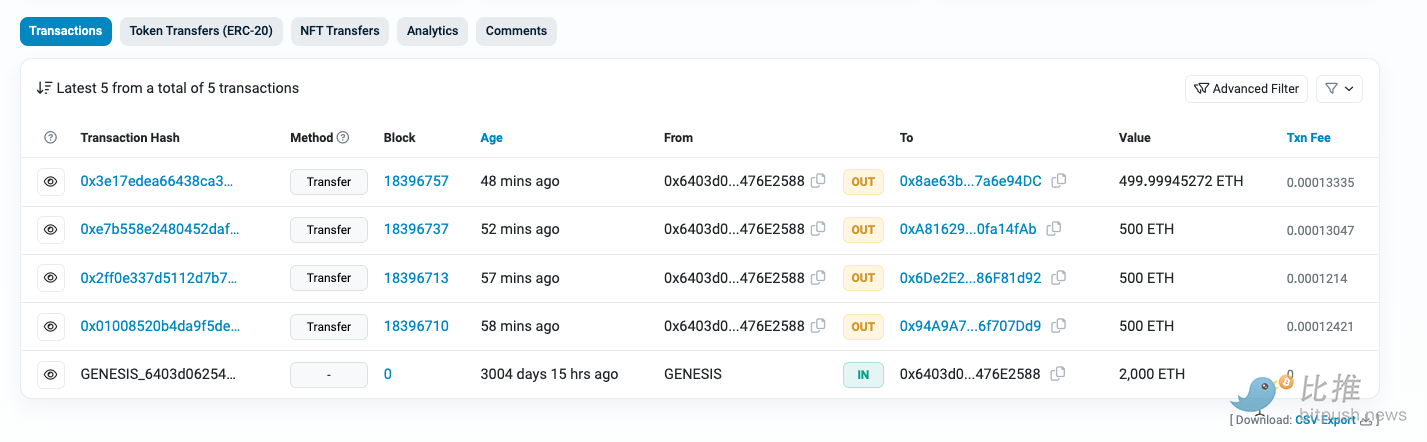Screen dimensions: 1427x442
Task: Preview transaction 0xe7b558e2480452daf with eye icon
Action: click(x=51, y=230)
